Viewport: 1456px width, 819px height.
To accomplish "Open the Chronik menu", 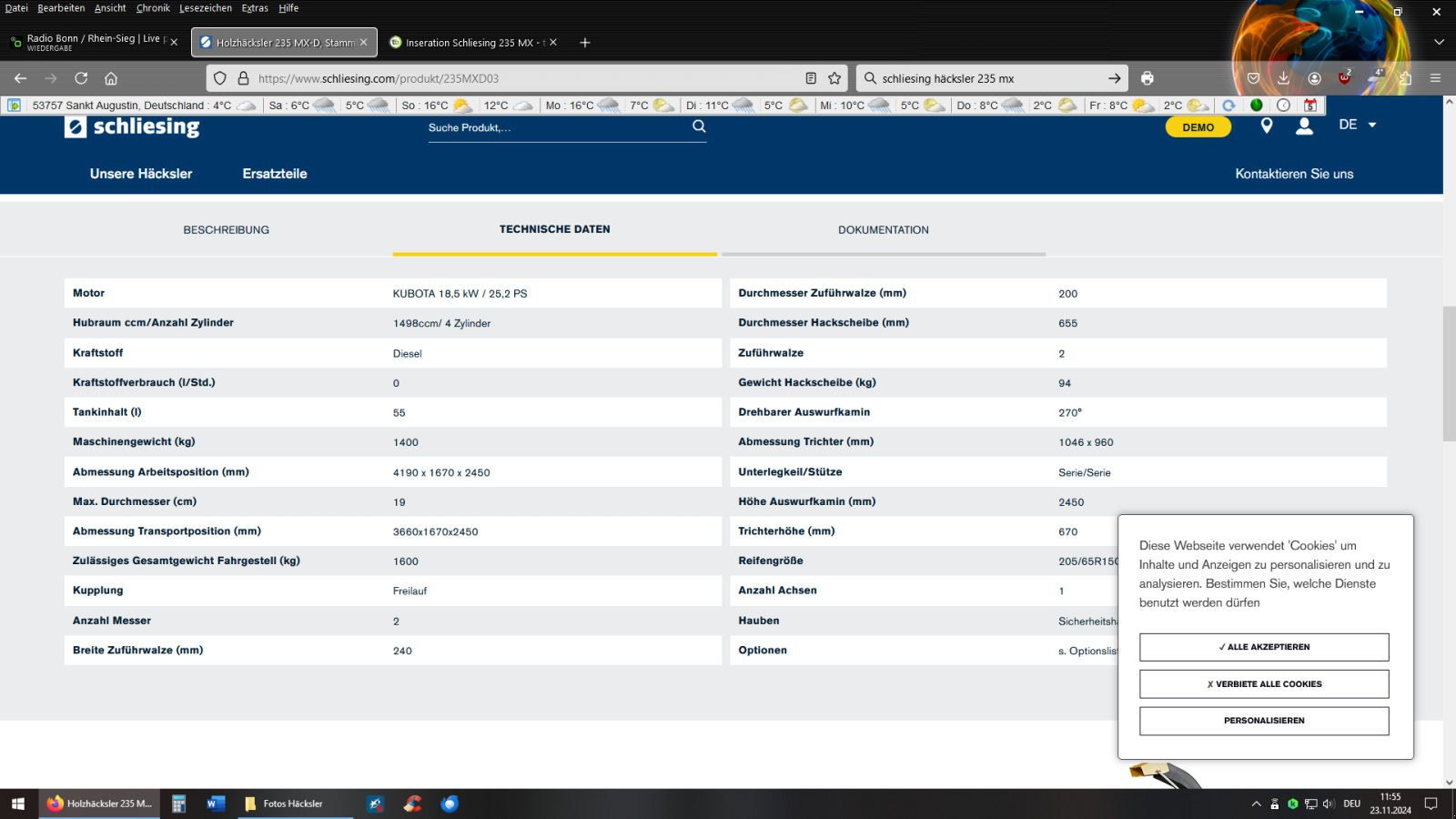I will [x=153, y=8].
